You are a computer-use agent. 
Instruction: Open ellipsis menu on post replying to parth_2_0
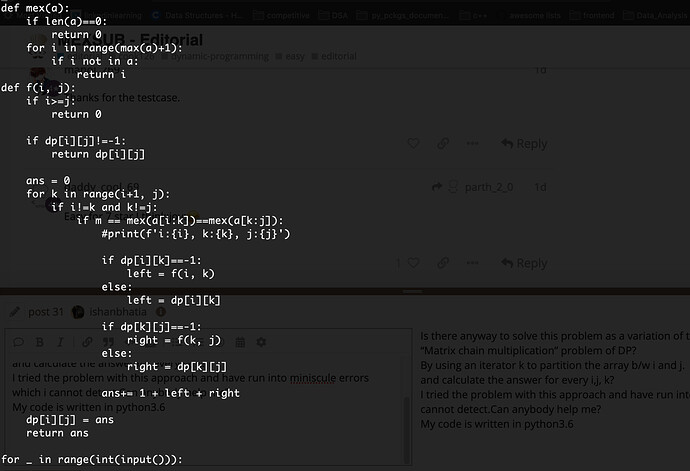click(472, 263)
